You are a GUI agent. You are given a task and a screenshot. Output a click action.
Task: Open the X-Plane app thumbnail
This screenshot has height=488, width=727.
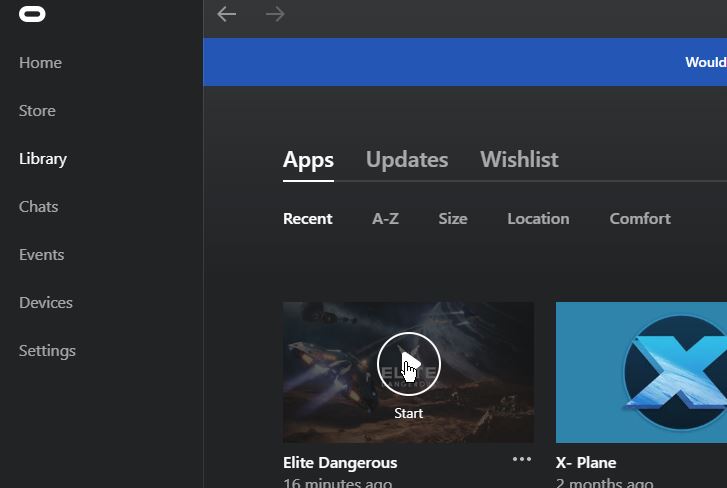tap(641, 372)
